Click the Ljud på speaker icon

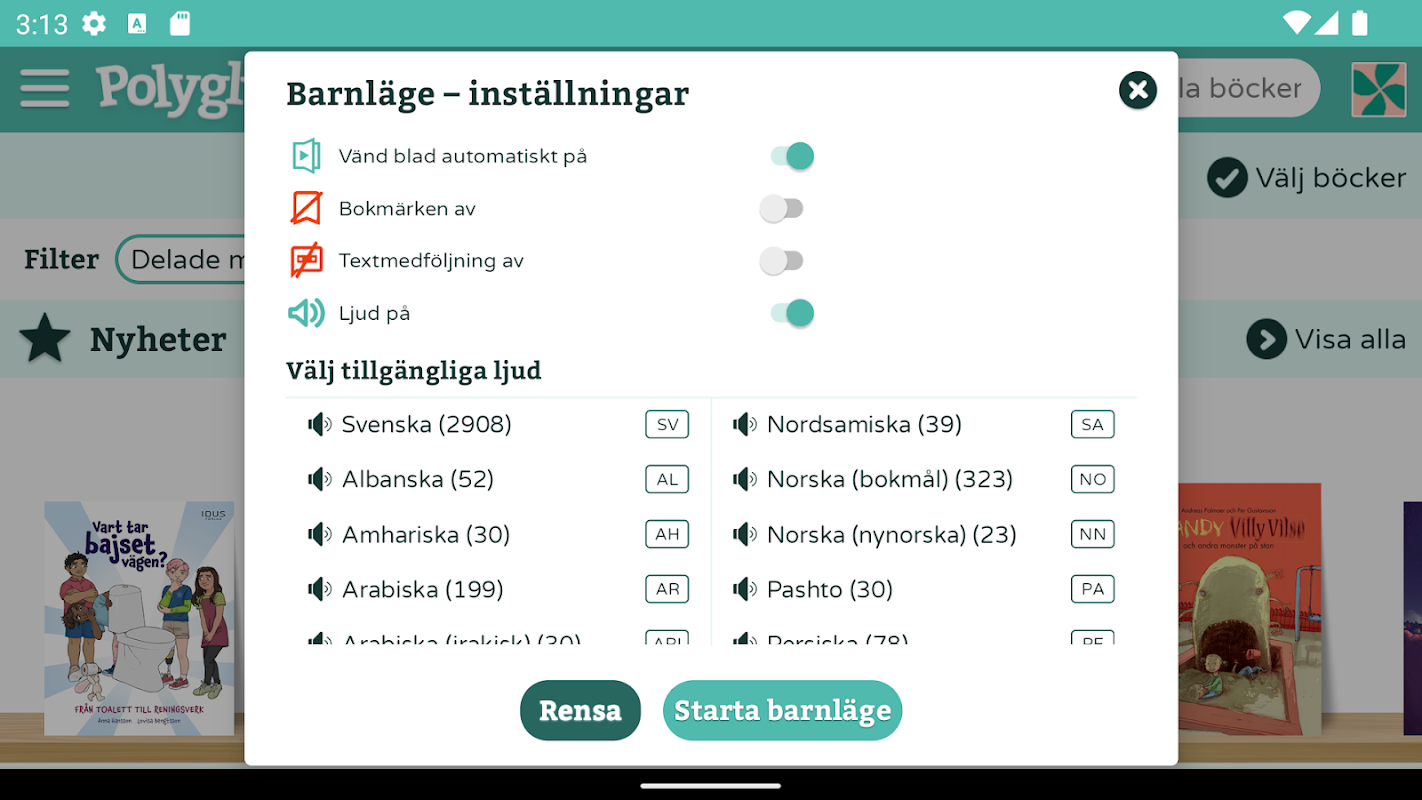pos(306,313)
